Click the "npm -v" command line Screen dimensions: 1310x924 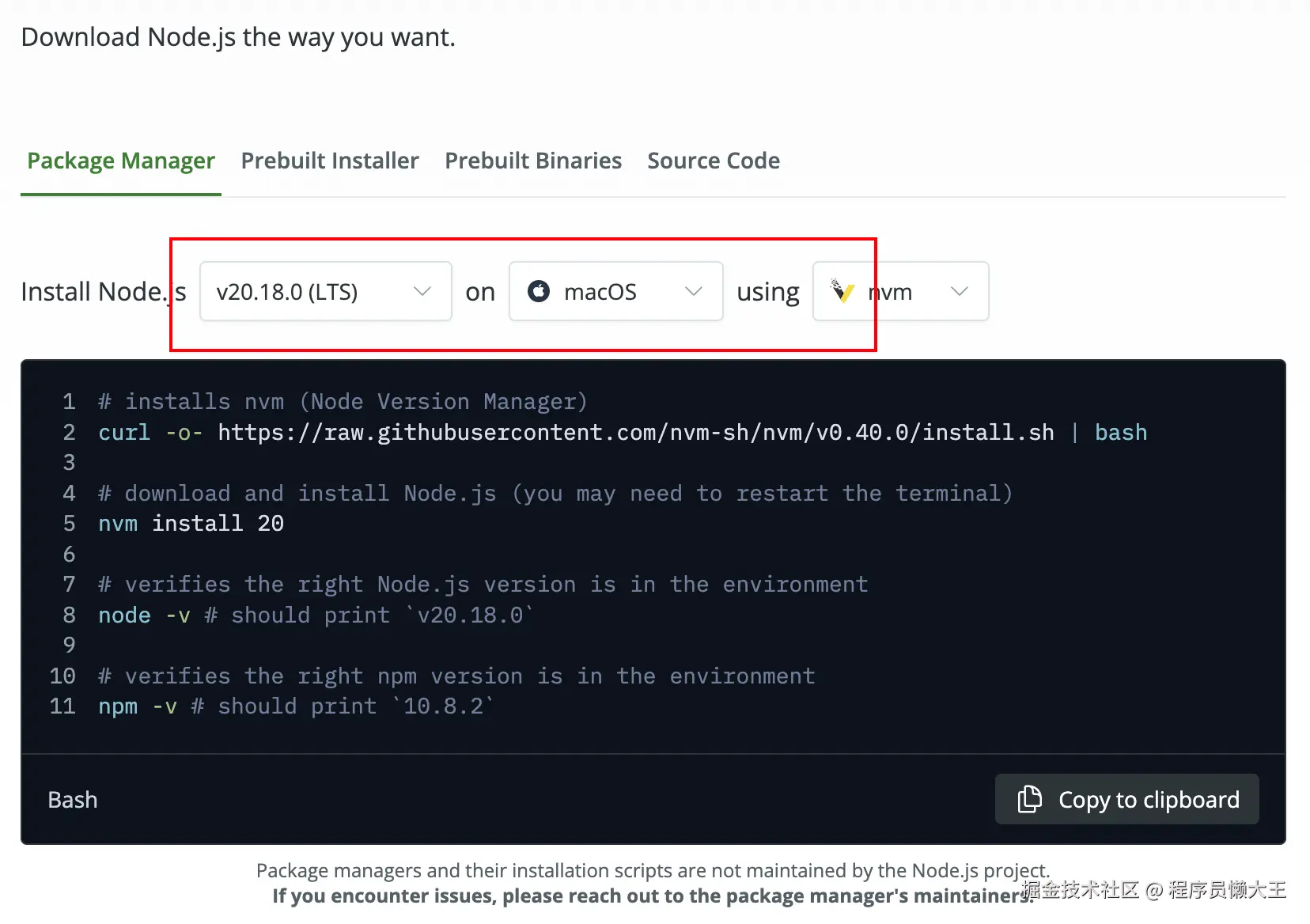click(x=137, y=706)
